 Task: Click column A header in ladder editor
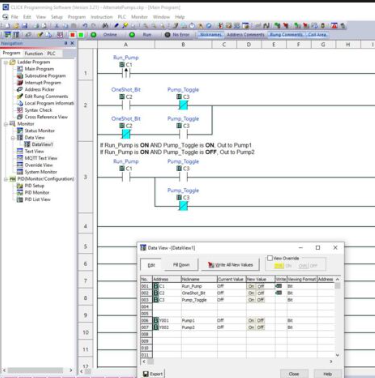click(x=126, y=44)
